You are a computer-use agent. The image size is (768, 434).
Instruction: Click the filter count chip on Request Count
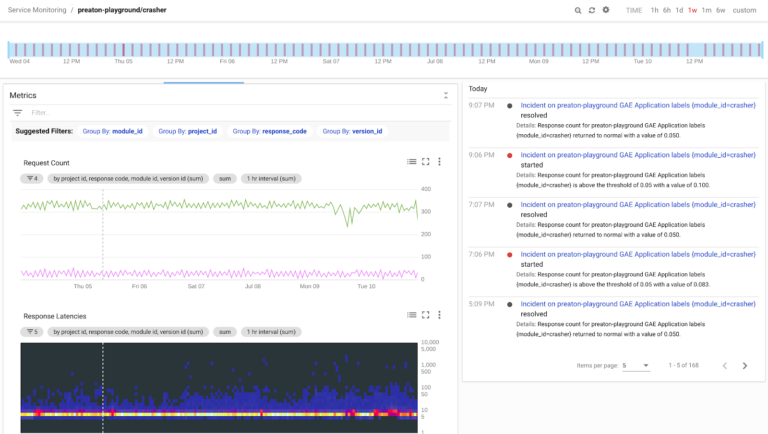pos(32,179)
